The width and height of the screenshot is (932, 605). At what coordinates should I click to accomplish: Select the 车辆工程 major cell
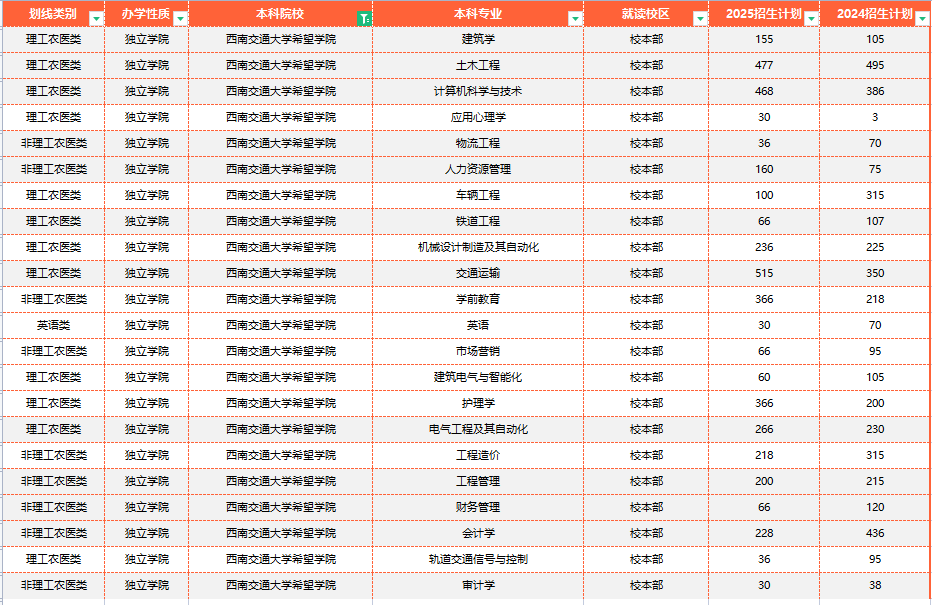point(478,196)
